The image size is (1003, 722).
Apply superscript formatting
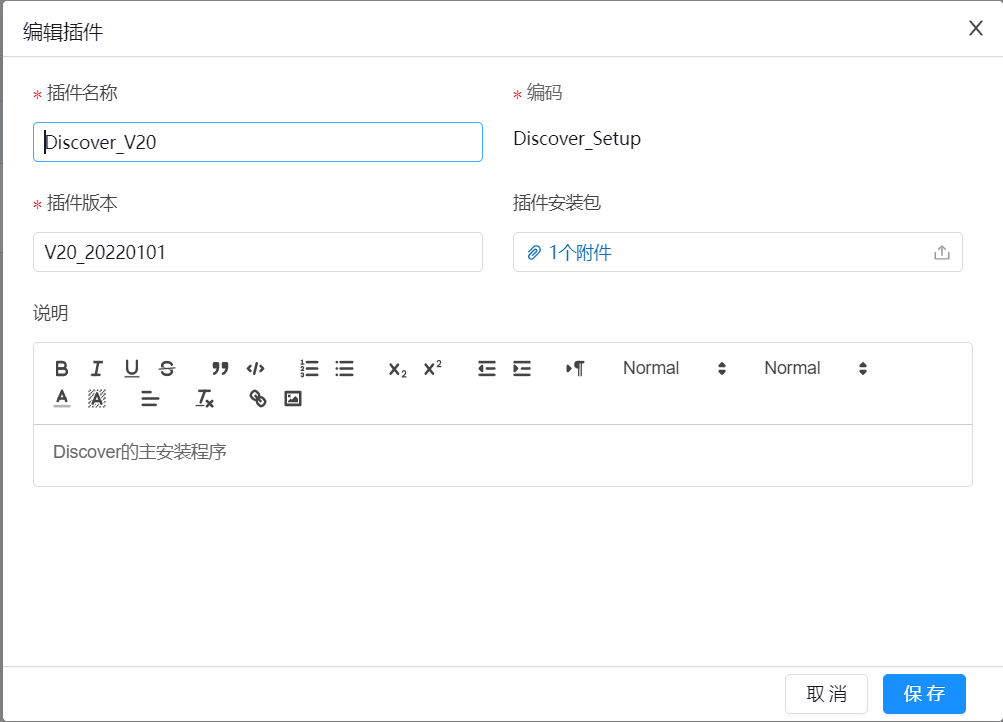432,368
